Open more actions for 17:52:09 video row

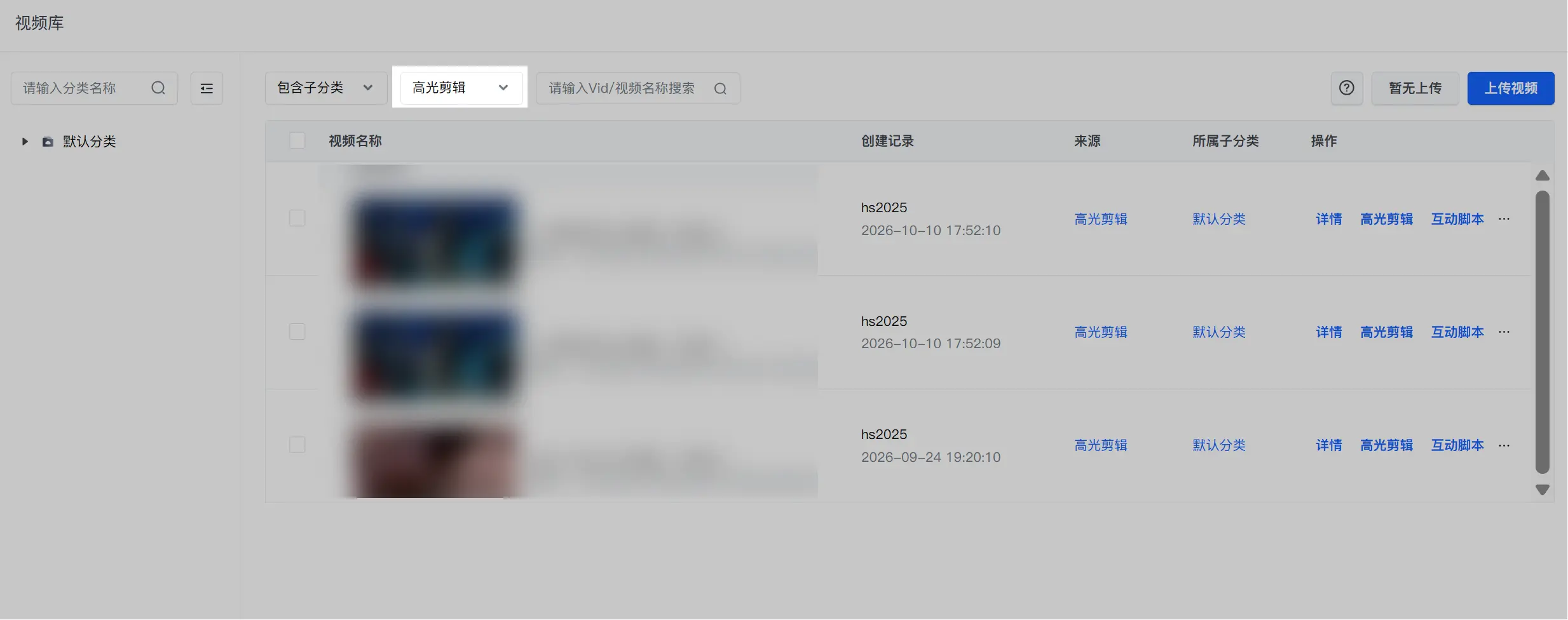(x=1504, y=332)
